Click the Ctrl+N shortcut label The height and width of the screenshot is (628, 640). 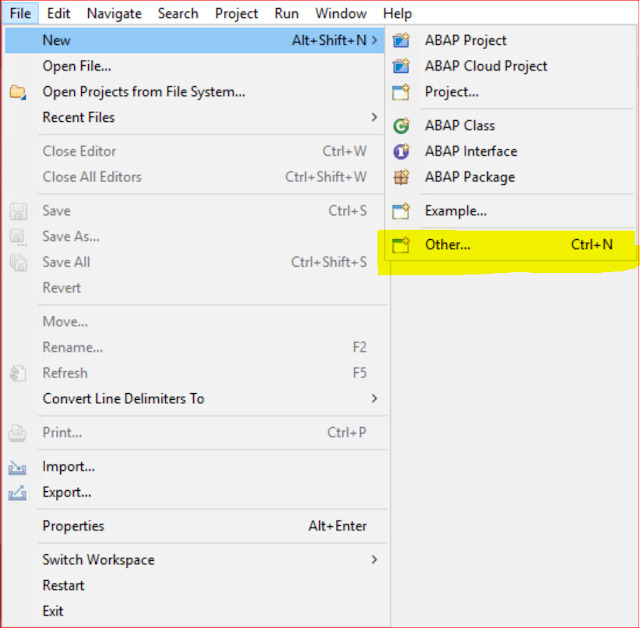point(591,244)
